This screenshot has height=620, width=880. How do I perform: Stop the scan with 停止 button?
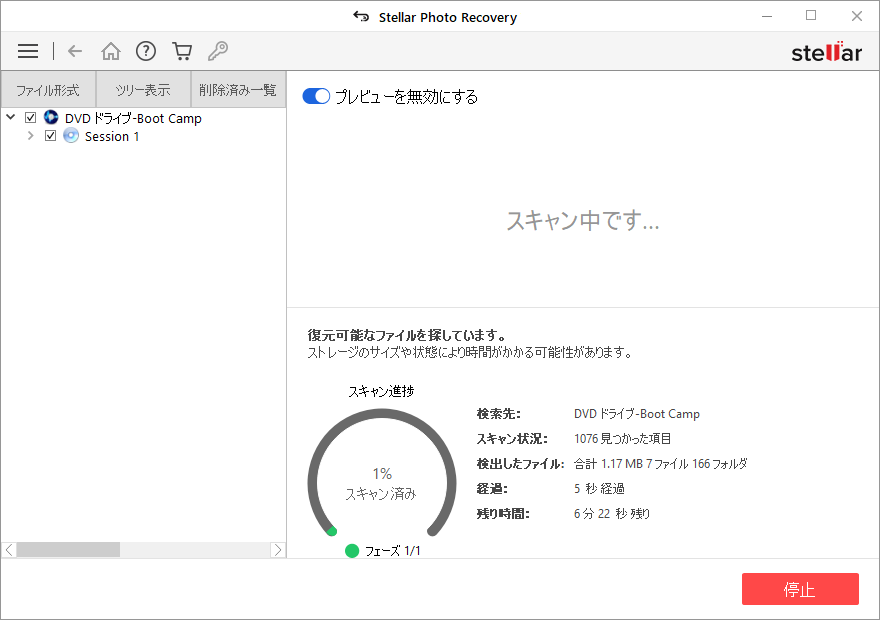[x=800, y=589]
